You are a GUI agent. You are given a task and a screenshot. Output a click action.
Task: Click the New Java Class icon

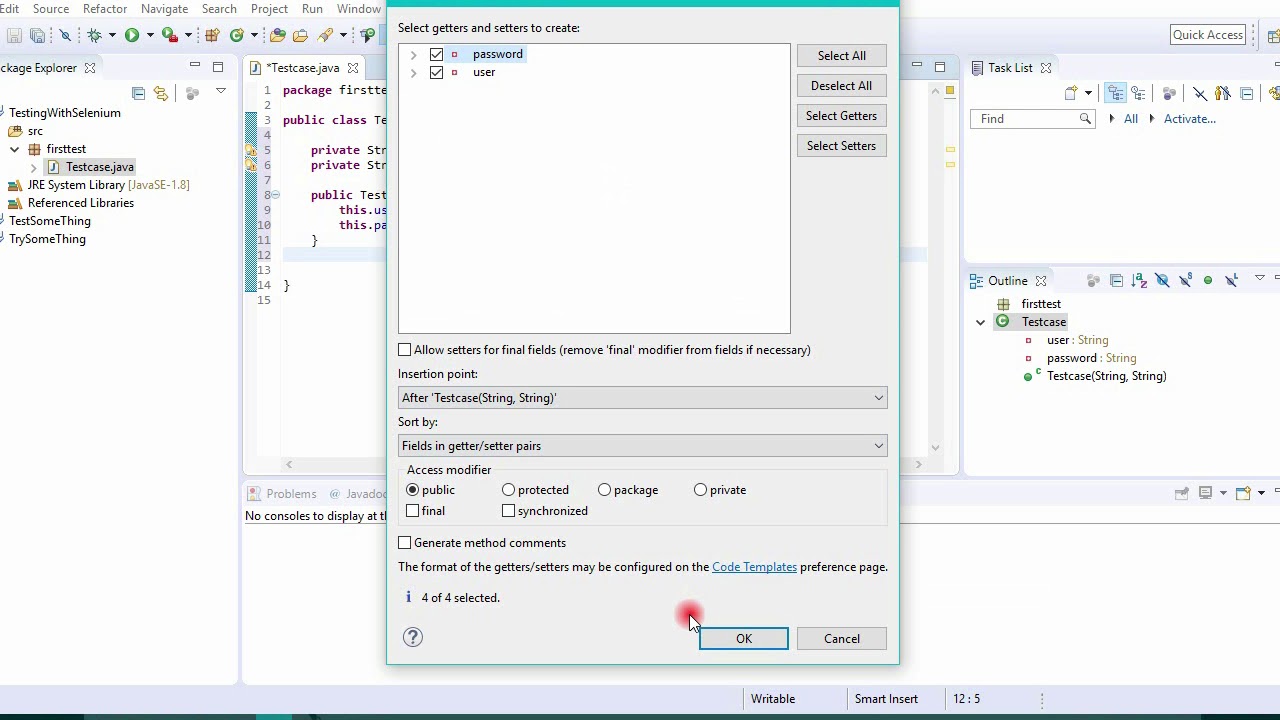click(237, 35)
